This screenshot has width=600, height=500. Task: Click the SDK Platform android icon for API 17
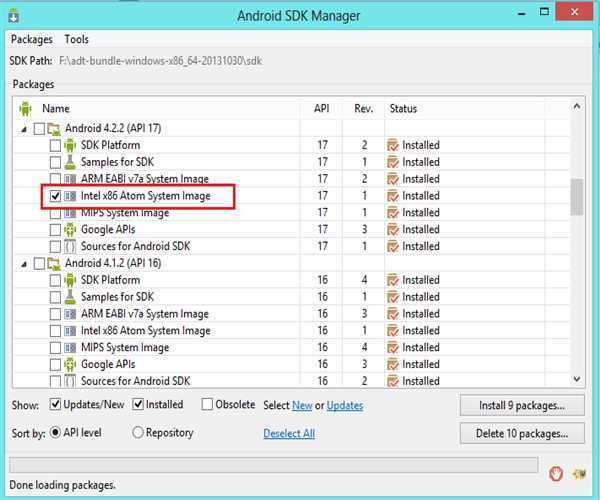[70, 145]
